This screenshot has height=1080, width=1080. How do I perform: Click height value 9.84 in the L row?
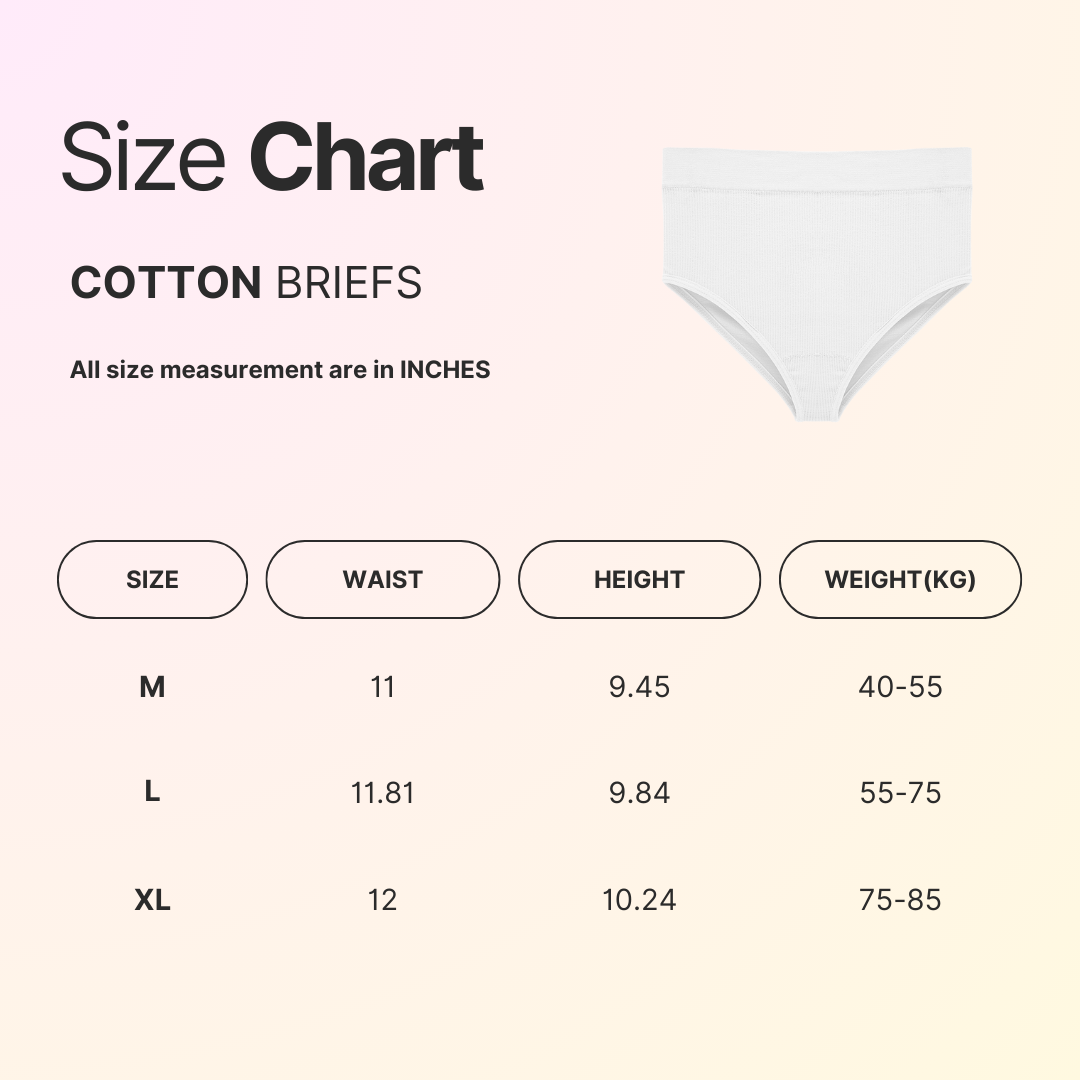[639, 793]
